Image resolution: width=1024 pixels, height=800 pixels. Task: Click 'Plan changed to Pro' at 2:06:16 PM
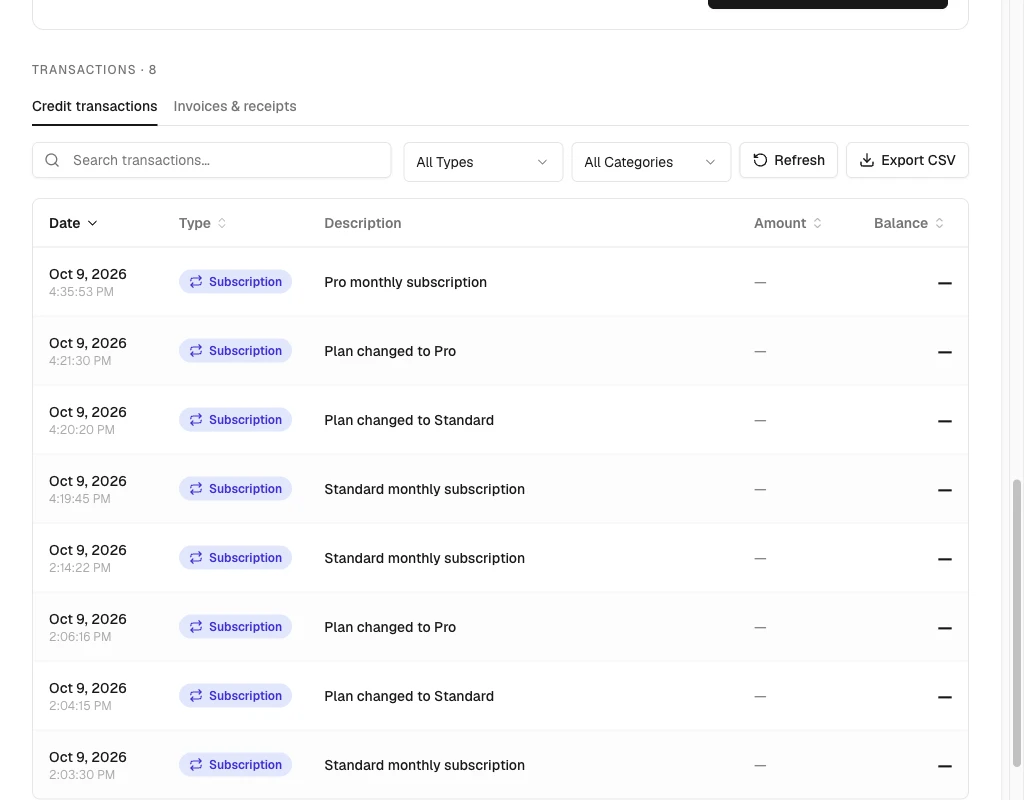tap(390, 627)
